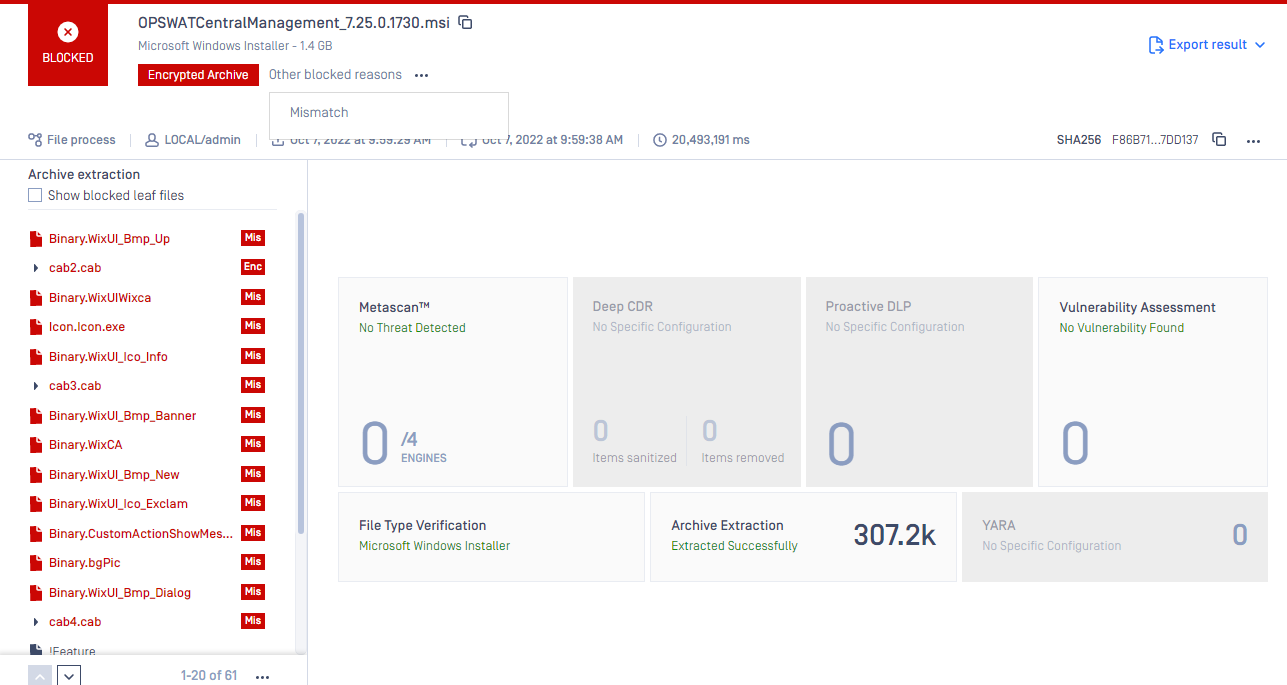
Task: Copy the SHA256 hash value
Action: point(1219,140)
